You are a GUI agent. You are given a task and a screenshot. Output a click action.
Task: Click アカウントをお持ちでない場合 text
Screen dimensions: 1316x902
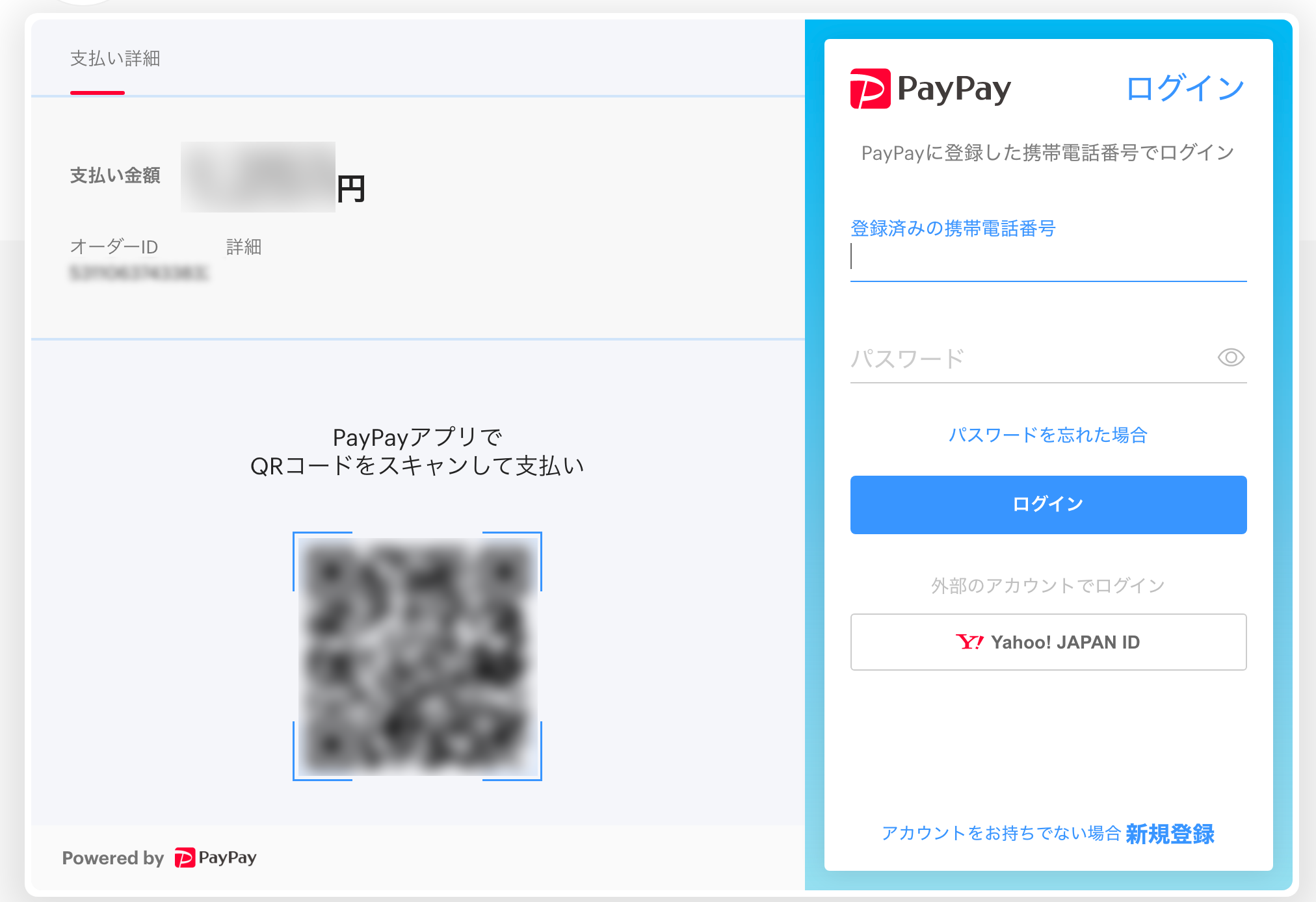pos(1001,834)
